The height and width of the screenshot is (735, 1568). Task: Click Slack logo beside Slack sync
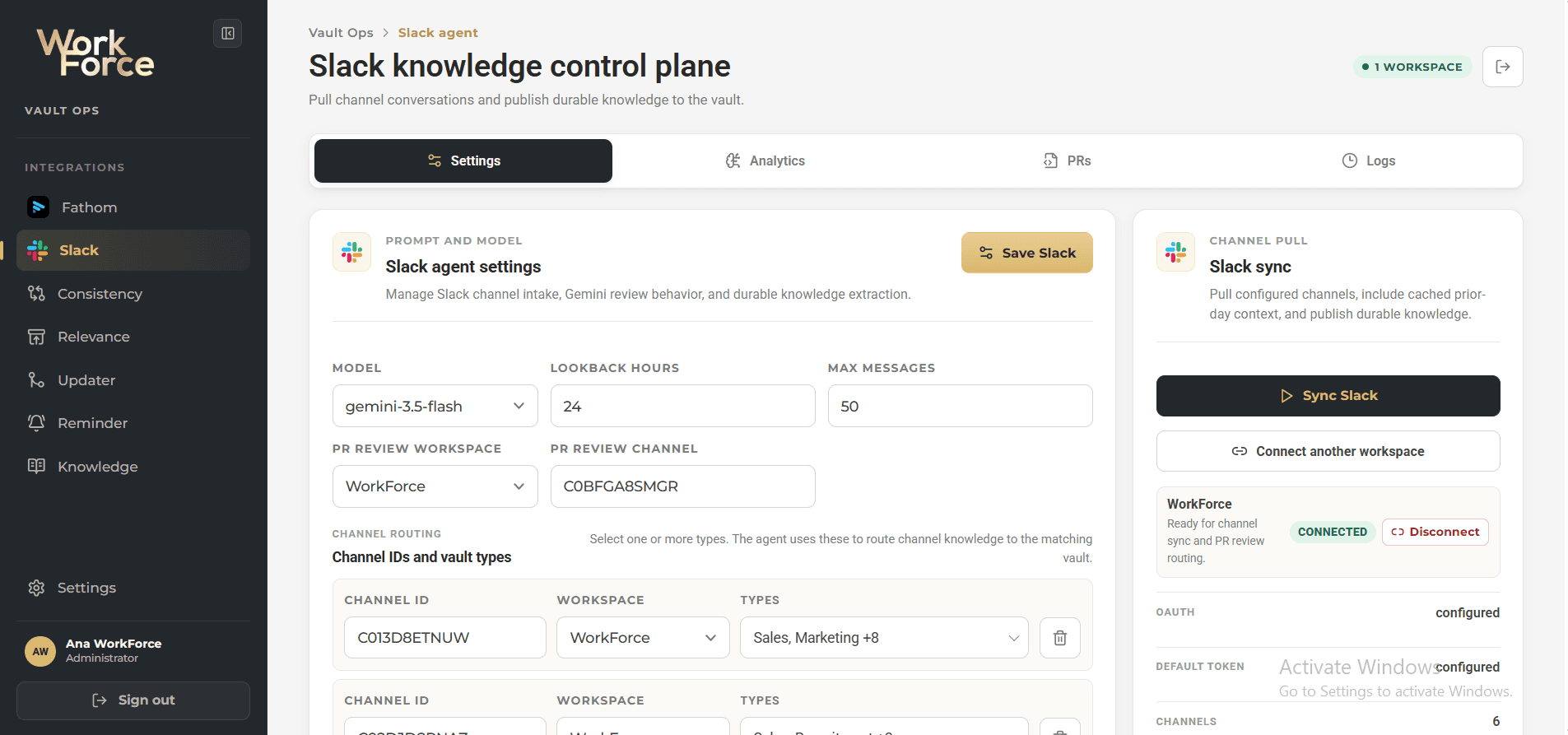pyautogui.click(x=1175, y=252)
